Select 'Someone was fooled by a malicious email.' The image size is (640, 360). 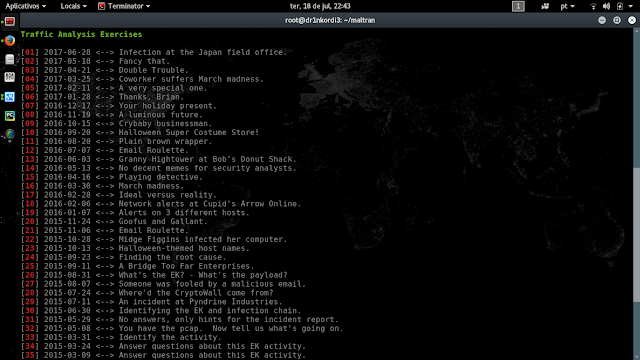tap(163, 284)
